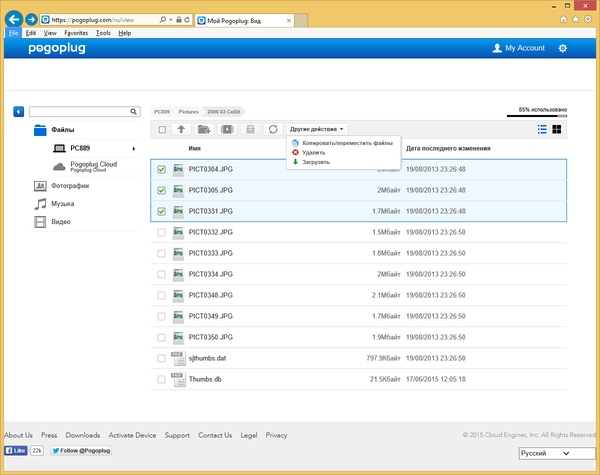Viewport: 600px width, 475px height.
Task: Collapse sidebar with blue arrow button
Action: [19, 110]
